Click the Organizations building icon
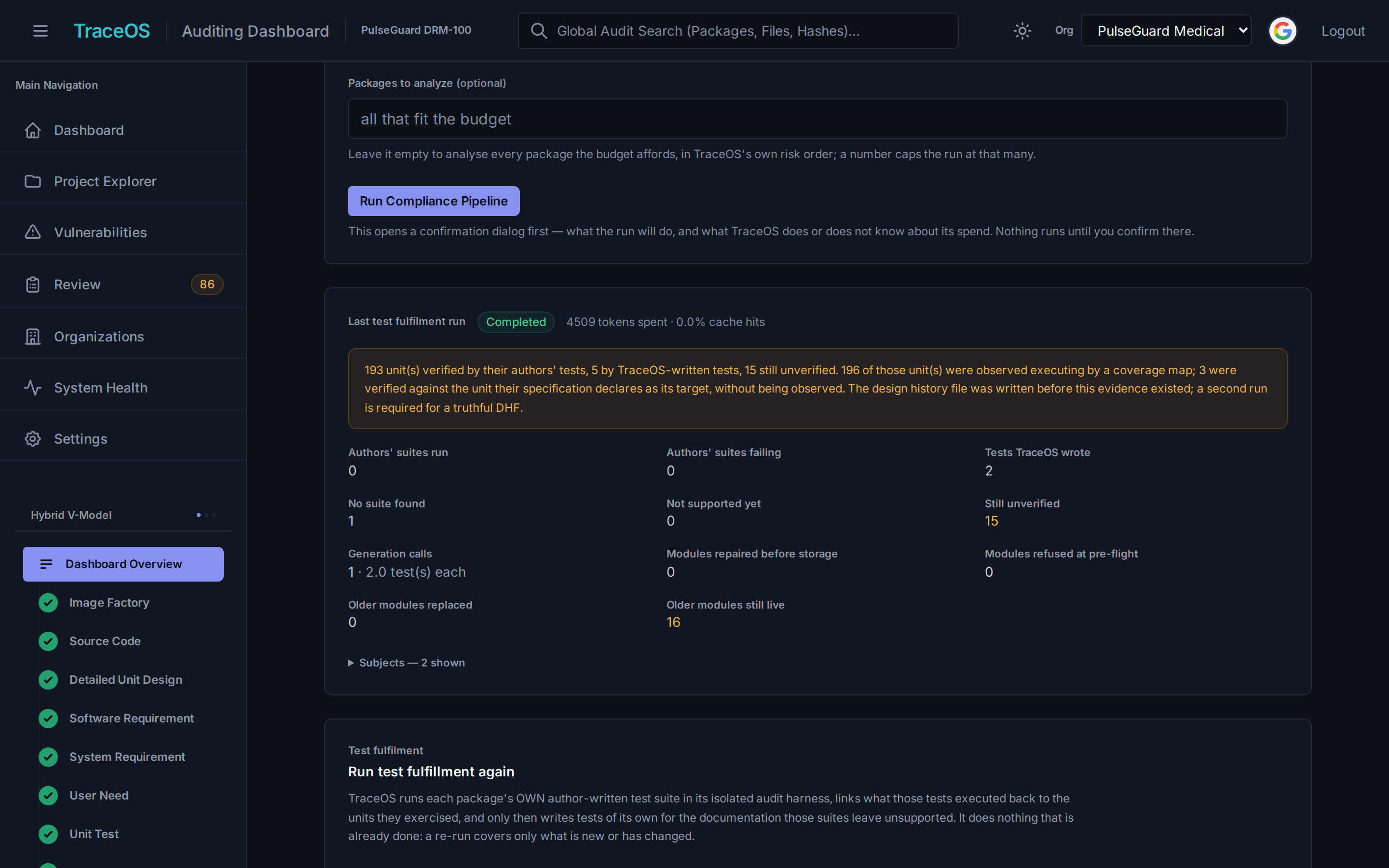The width and height of the screenshot is (1389, 868). click(x=33, y=337)
